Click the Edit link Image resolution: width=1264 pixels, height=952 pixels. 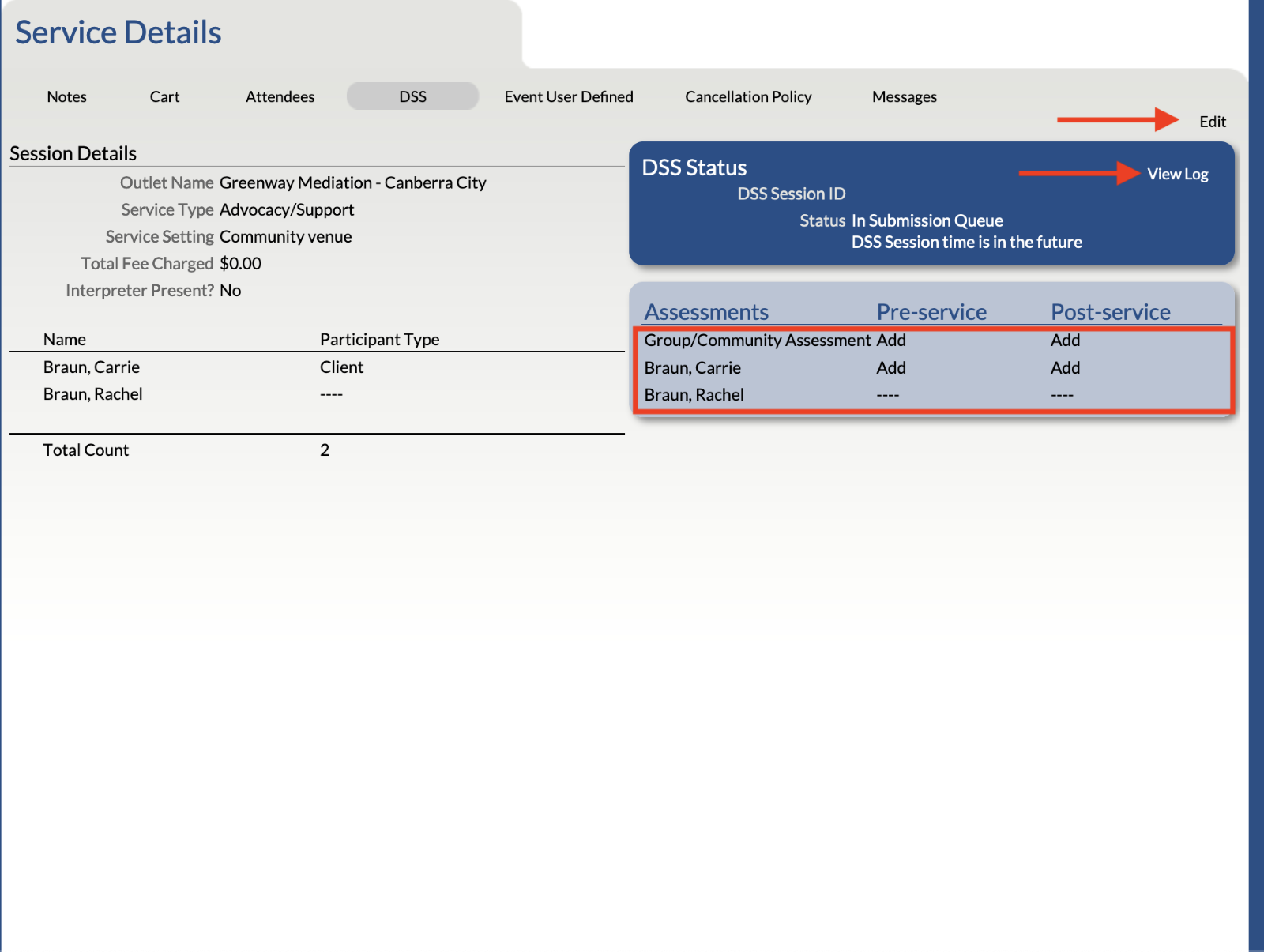point(1212,122)
